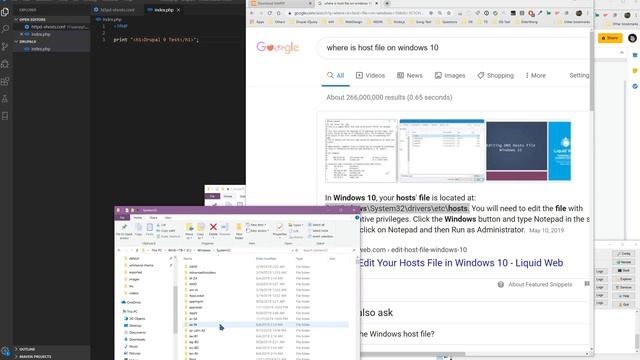Screen dimensions: 640x360
Task: Open the Test flask view in VS Code
Action: pyautogui.click(x=5, y=99)
